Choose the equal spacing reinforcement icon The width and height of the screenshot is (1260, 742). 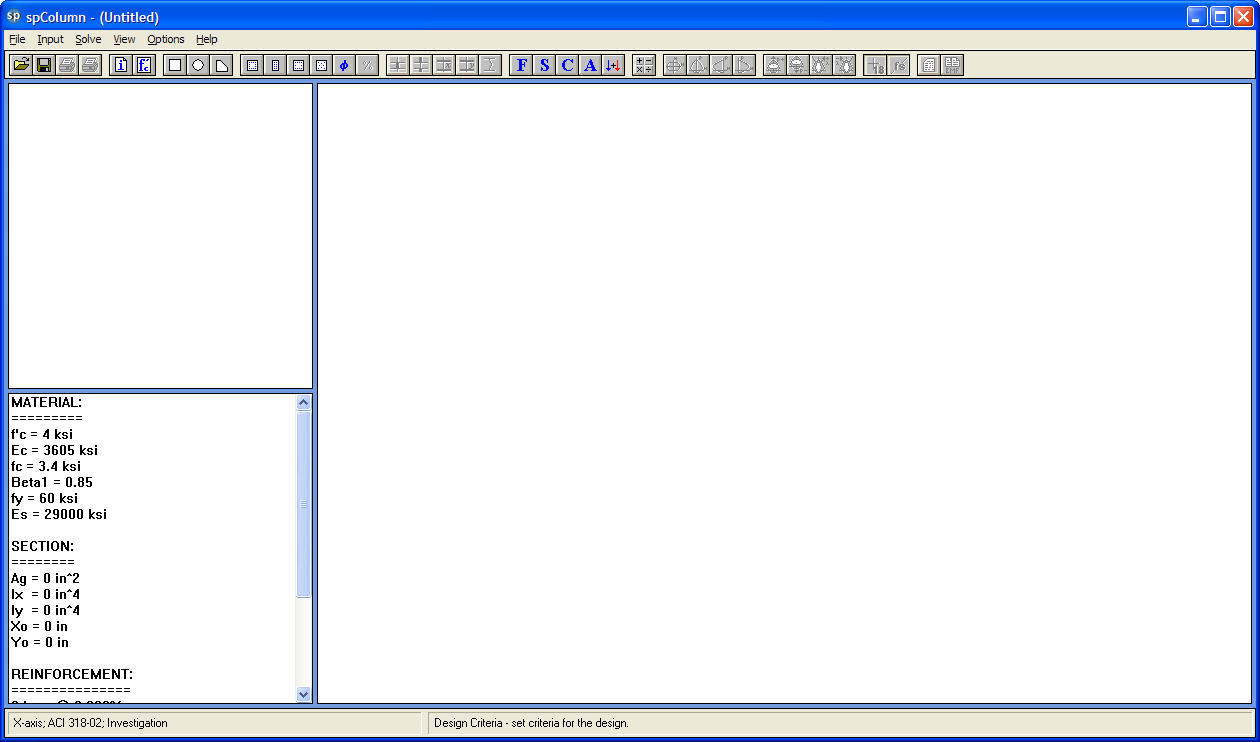[298, 65]
